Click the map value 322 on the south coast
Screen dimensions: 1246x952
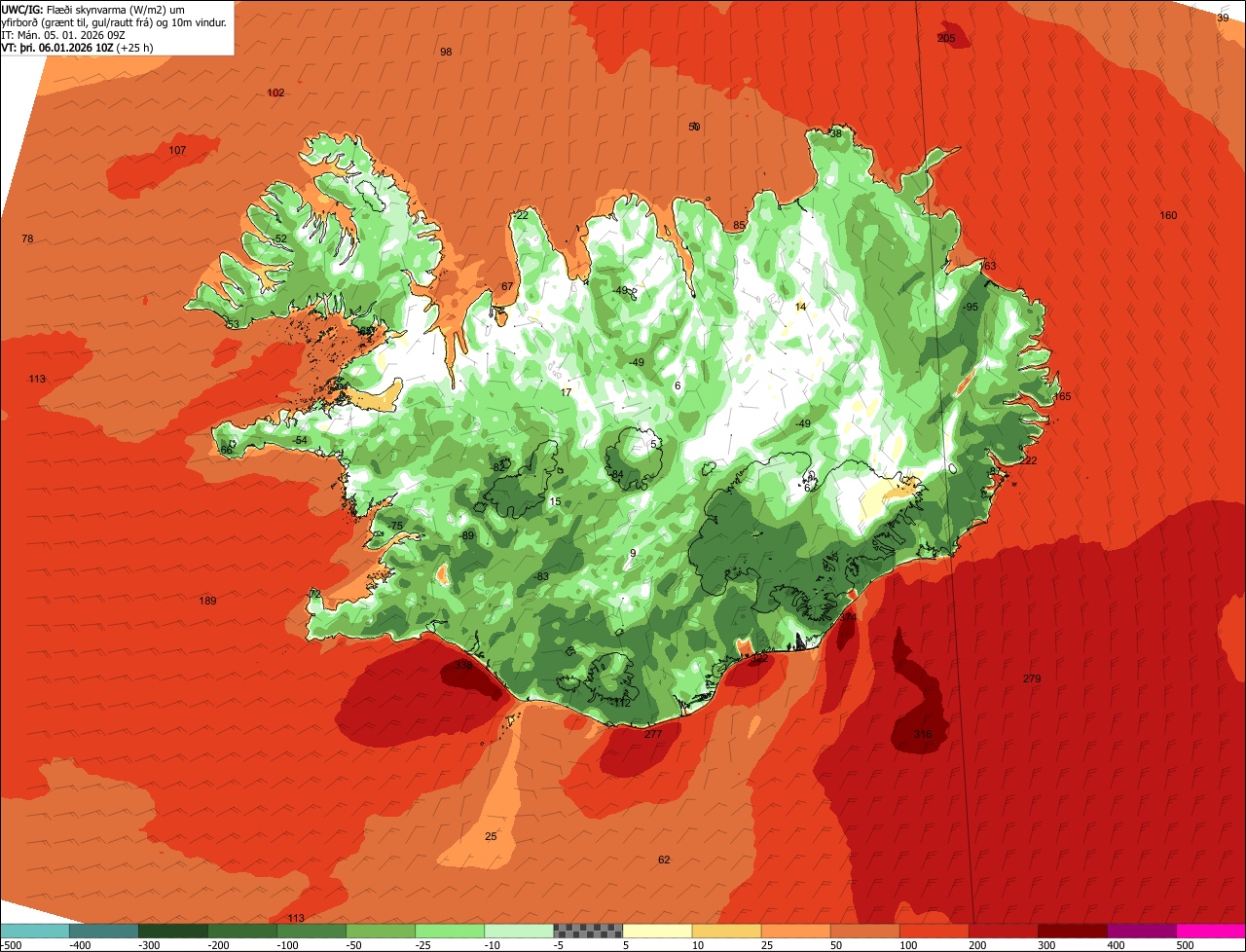click(x=759, y=659)
